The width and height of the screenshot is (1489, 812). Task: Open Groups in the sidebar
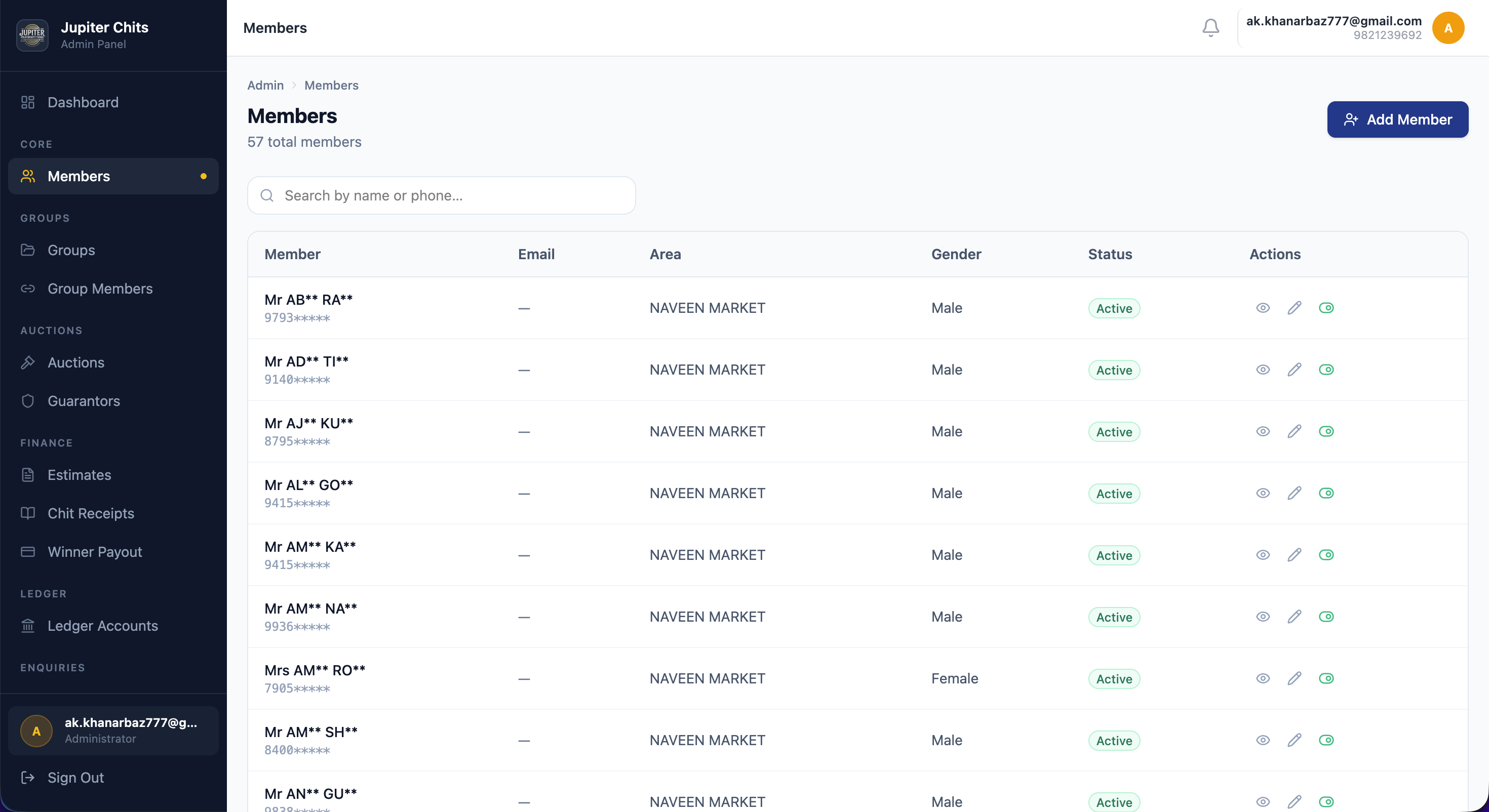71,250
